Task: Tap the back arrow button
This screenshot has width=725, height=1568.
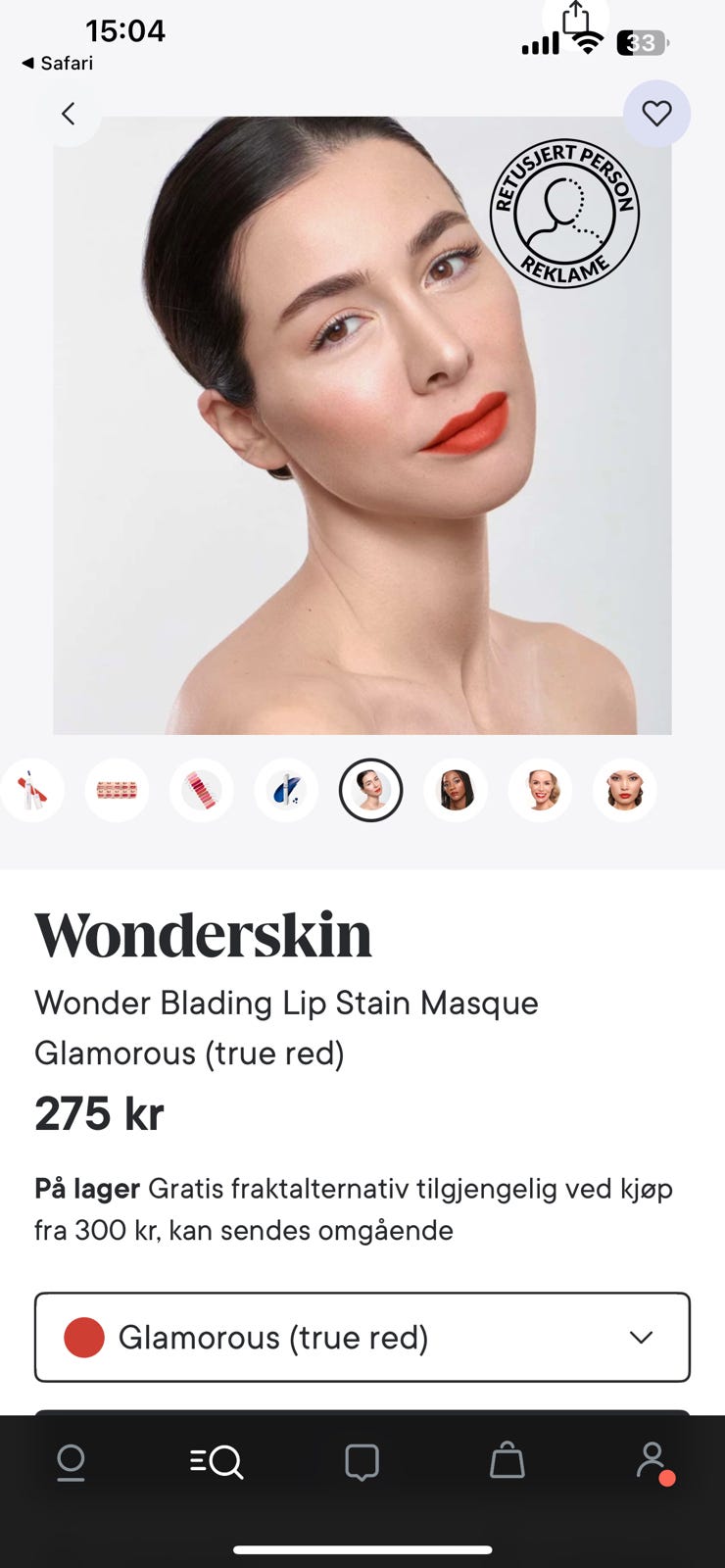Action: [x=68, y=114]
